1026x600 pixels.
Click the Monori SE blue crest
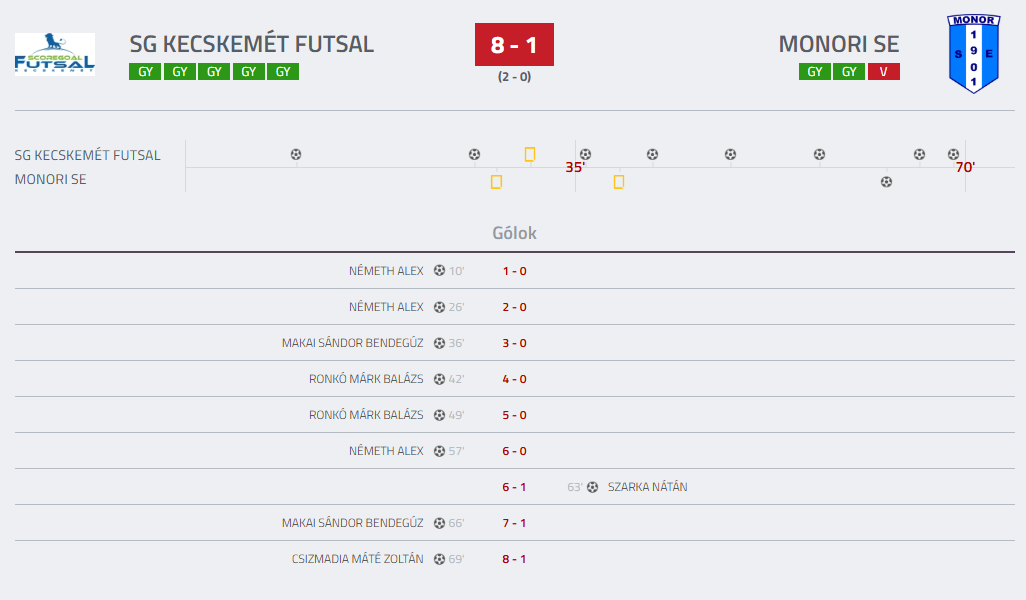(x=973, y=54)
